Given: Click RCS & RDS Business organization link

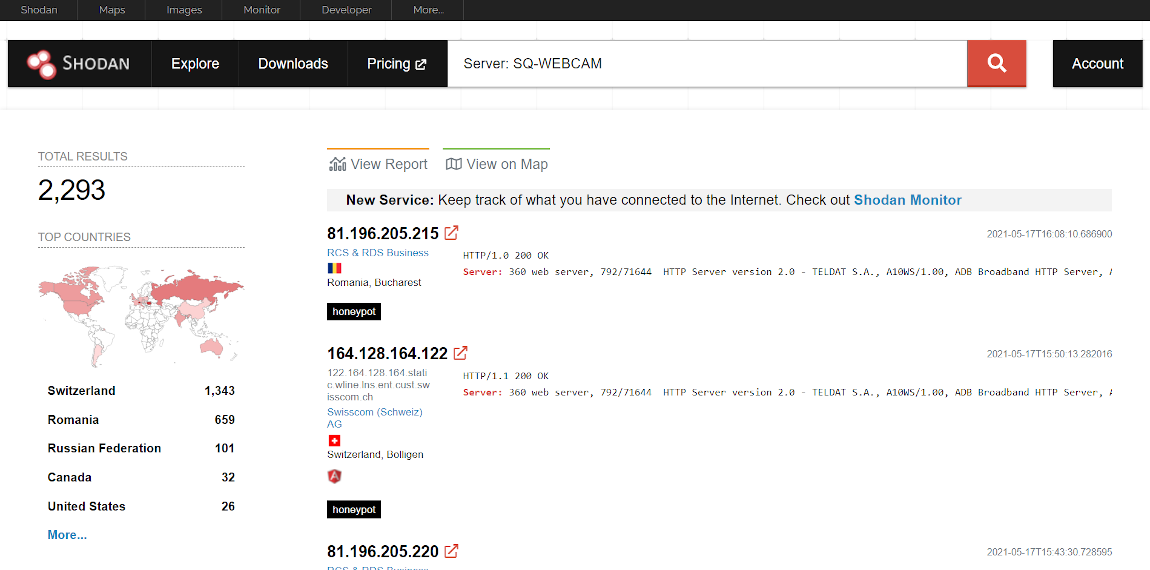Looking at the screenshot, I should pyautogui.click(x=378, y=253).
